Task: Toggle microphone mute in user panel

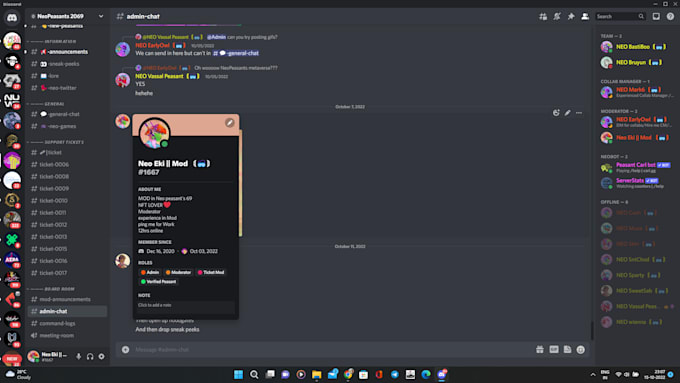Action: [78, 357]
